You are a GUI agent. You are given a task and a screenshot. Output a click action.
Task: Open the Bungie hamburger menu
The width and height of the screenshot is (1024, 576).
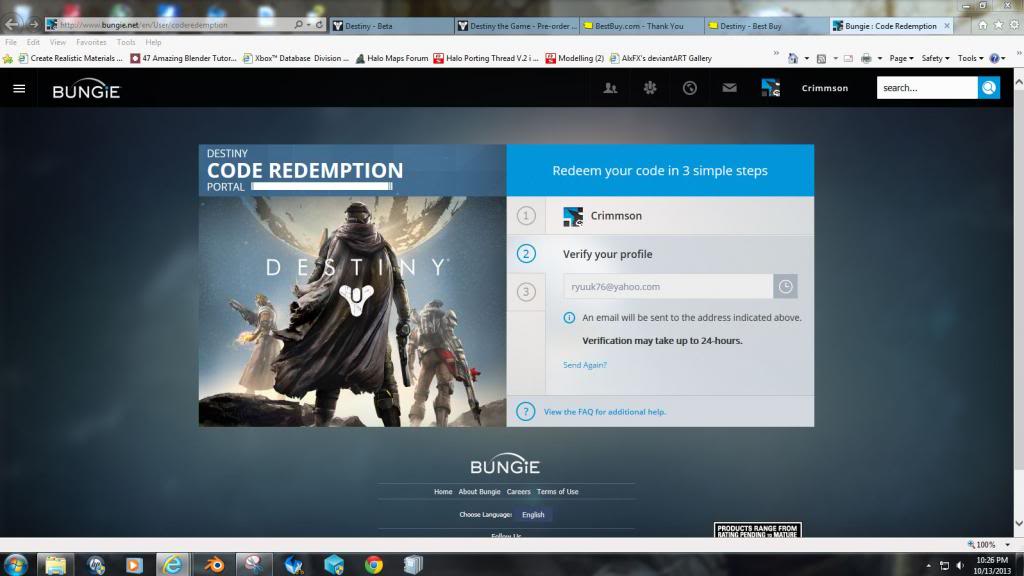(x=19, y=88)
